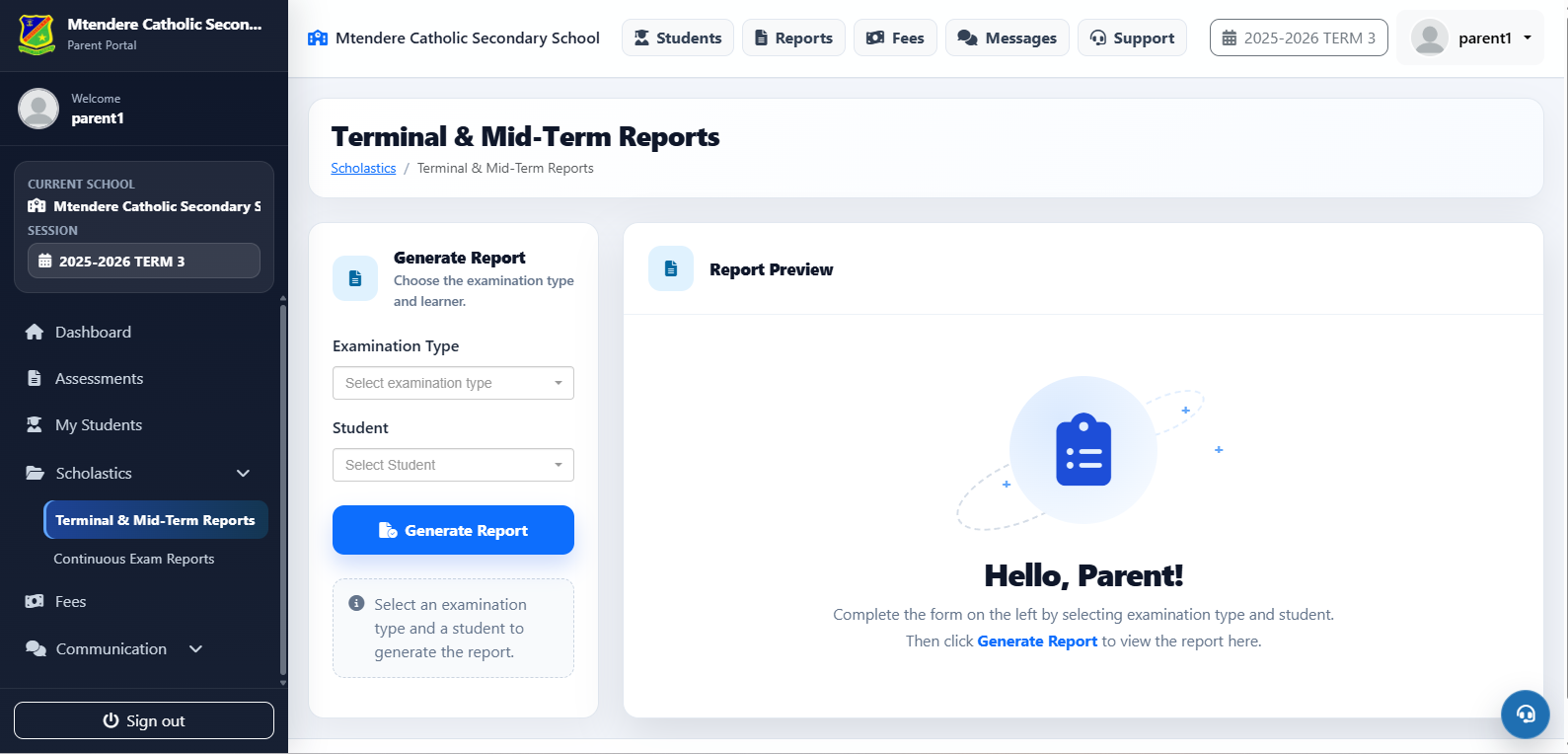Click the blue "Generate Report" text in preview instructions
This screenshot has height=754, width=1568.
click(x=1037, y=641)
